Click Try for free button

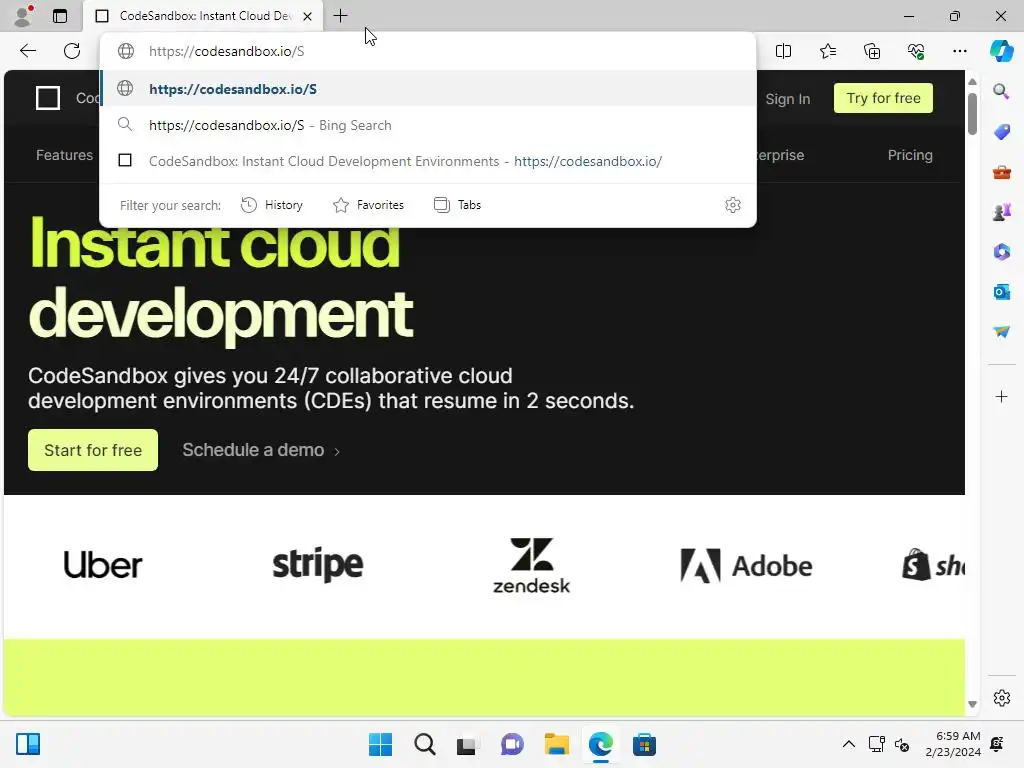pos(883,98)
